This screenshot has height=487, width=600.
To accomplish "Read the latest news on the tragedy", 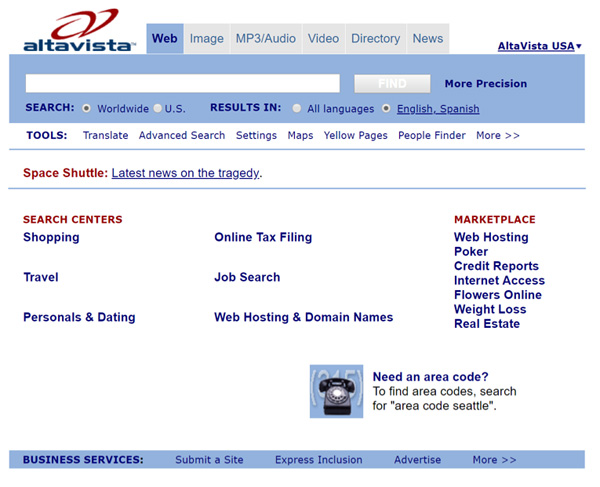I will click(x=185, y=173).
